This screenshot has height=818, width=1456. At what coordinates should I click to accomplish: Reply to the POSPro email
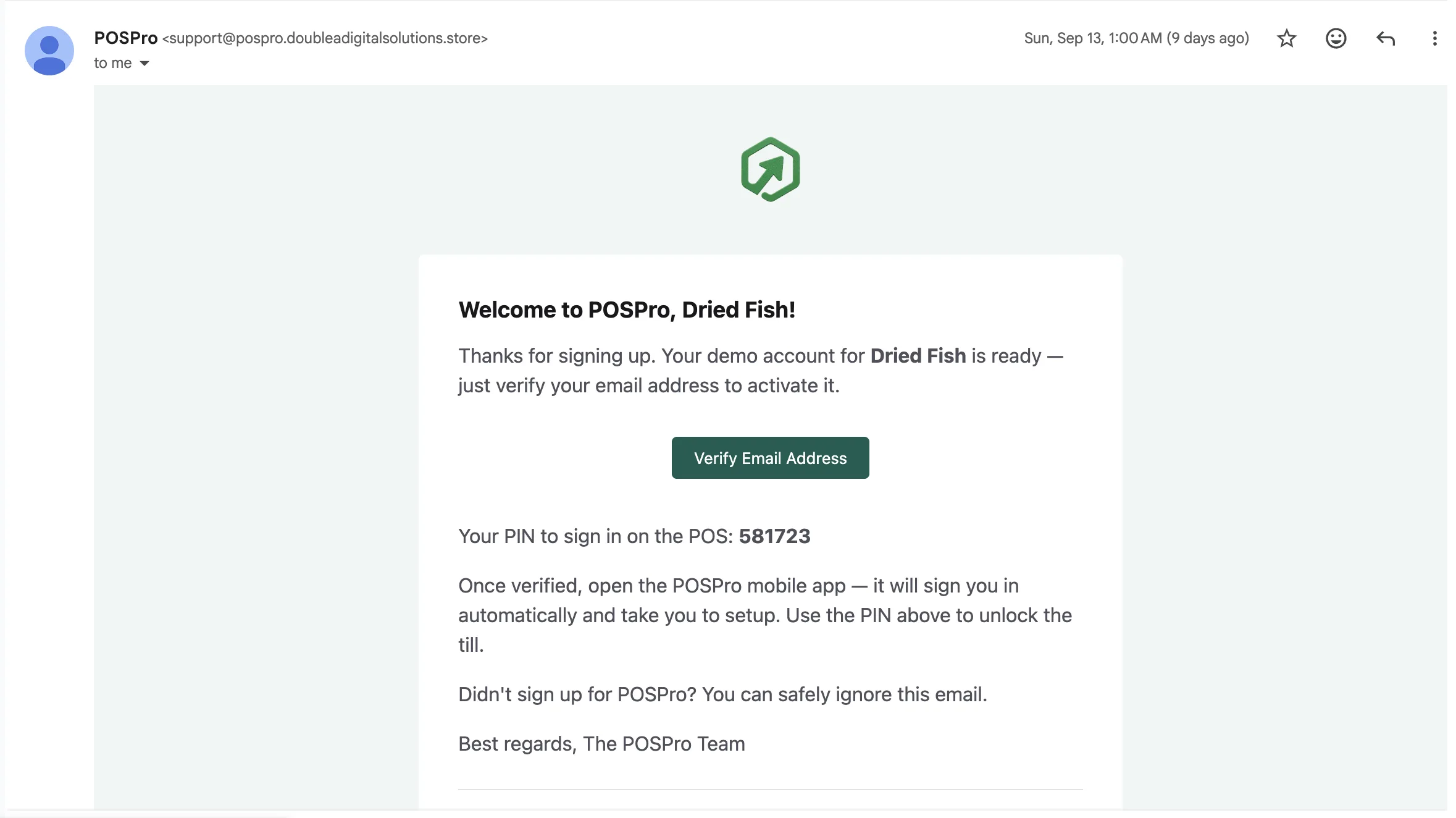1385,38
